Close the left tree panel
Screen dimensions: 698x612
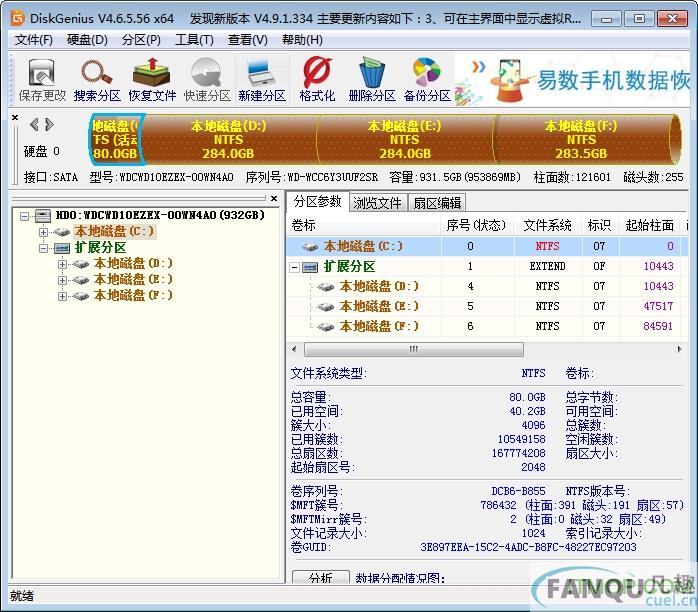pos(274,199)
